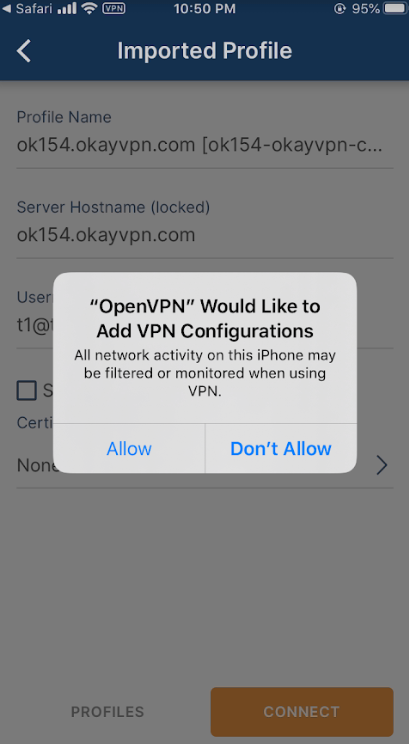The image size is (409, 744).
Task: Return to Safari via back indicator
Action: (x=25, y=8)
